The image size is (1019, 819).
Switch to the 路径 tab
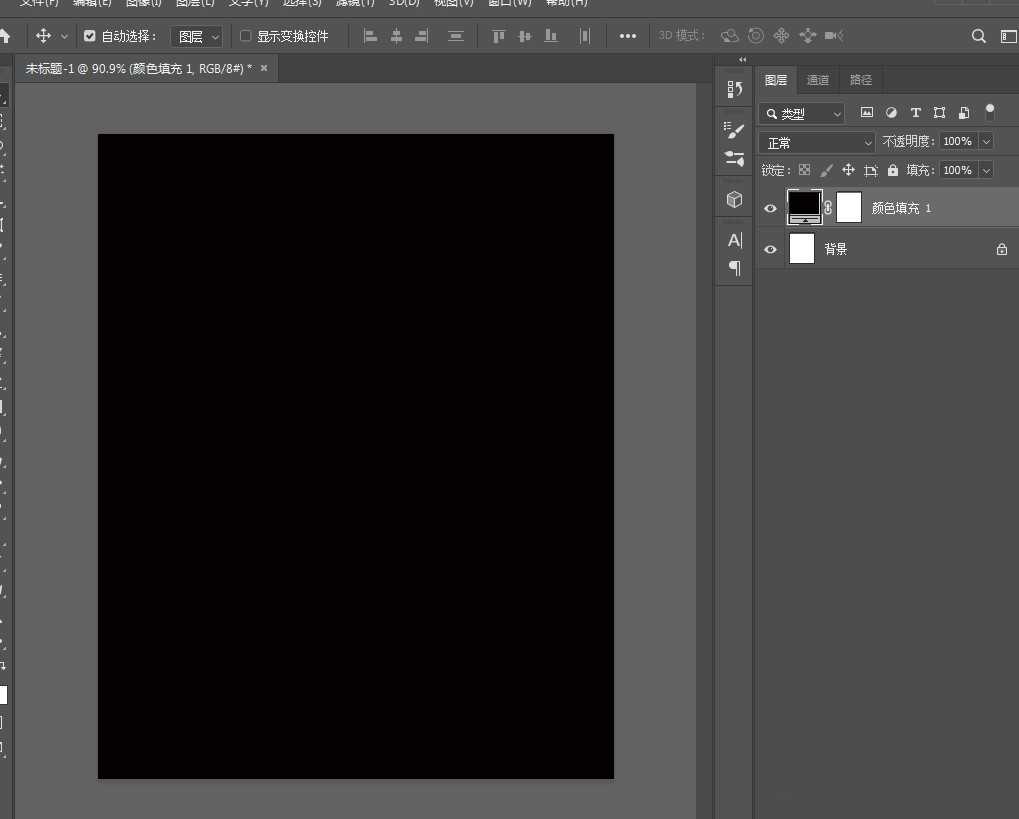coord(860,80)
